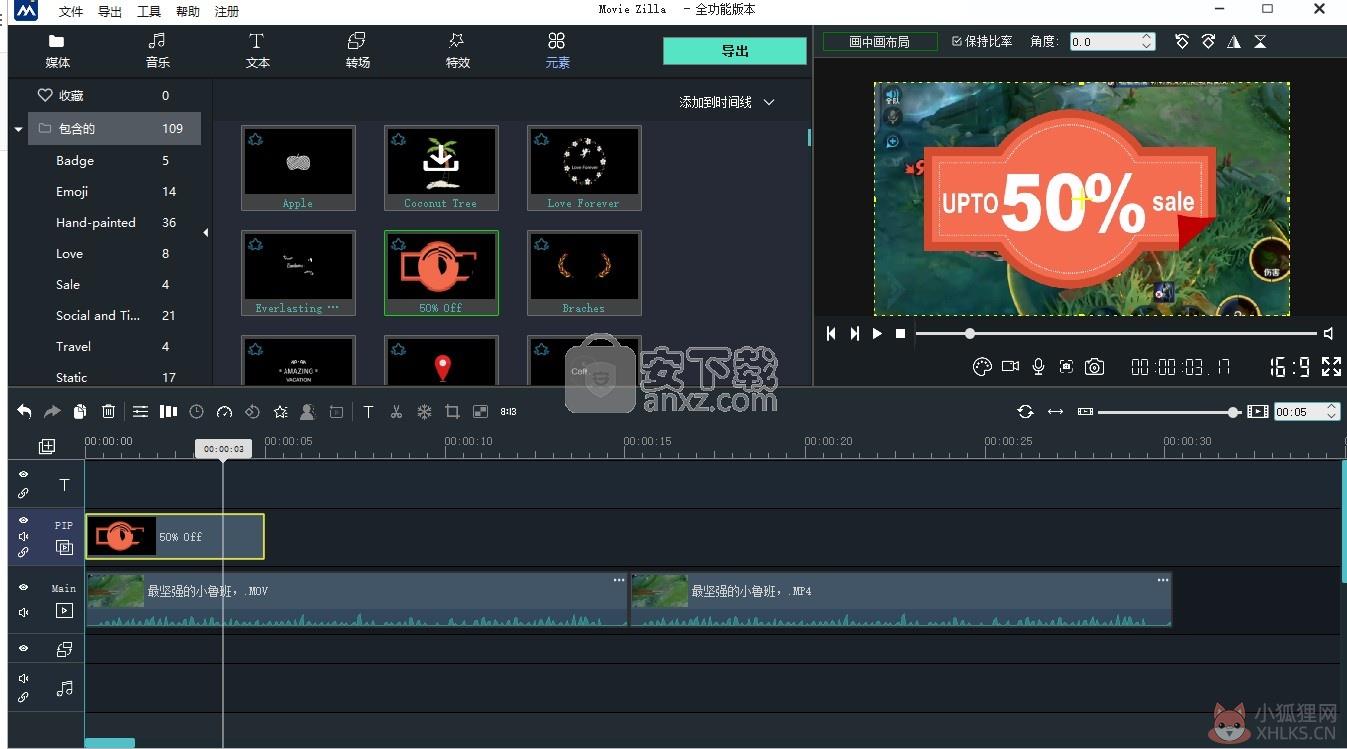Stop the preview playback
The width and height of the screenshot is (1347, 749).
point(900,333)
